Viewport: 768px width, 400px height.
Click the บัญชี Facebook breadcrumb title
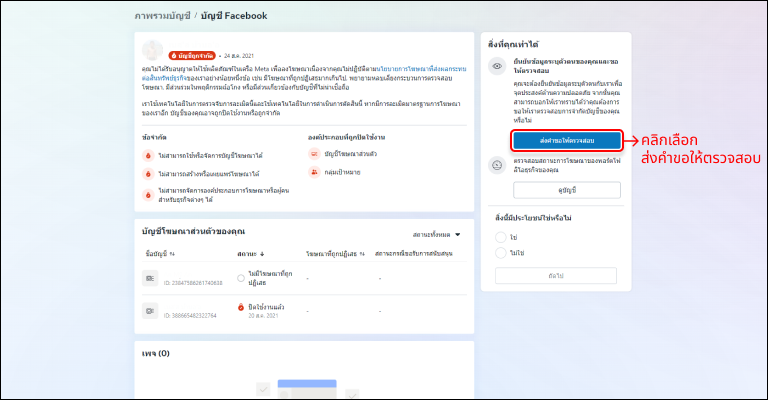(x=234, y=16)
